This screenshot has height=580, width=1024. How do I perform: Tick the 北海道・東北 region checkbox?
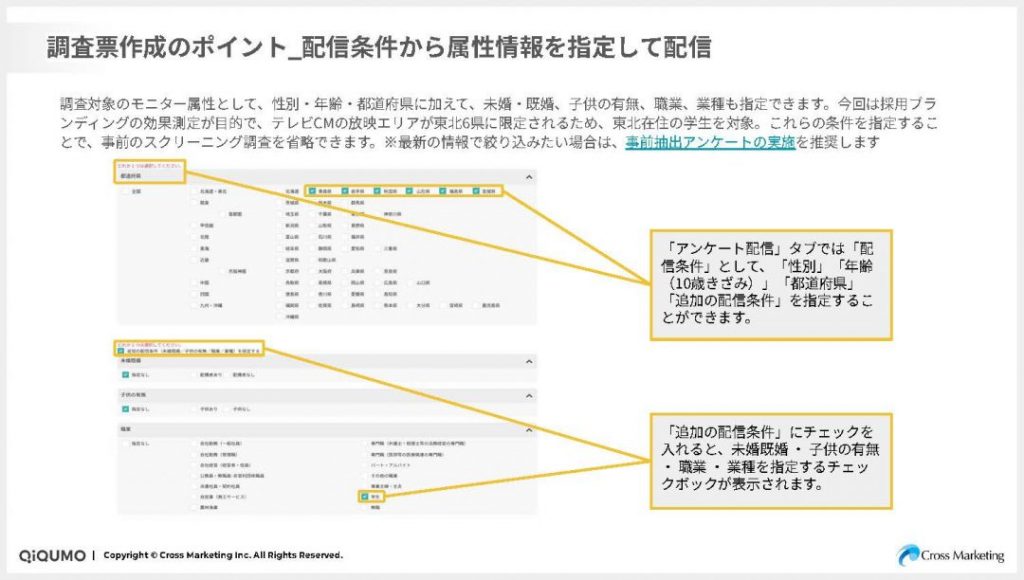tap(194, 191)
